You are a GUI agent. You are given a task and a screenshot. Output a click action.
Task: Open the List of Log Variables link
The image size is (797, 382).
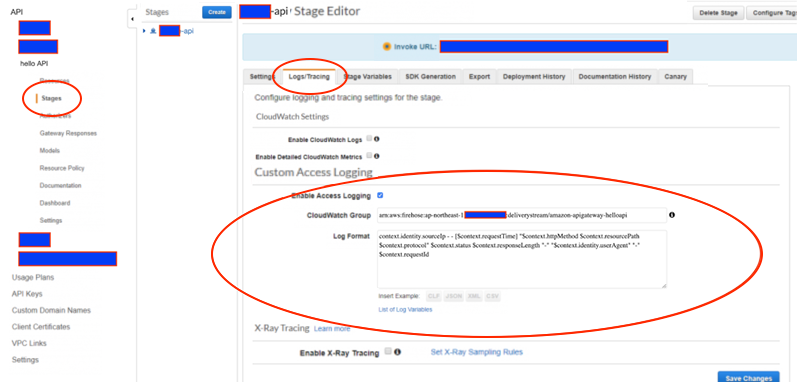pyautogui.click(x=405, y=309)
